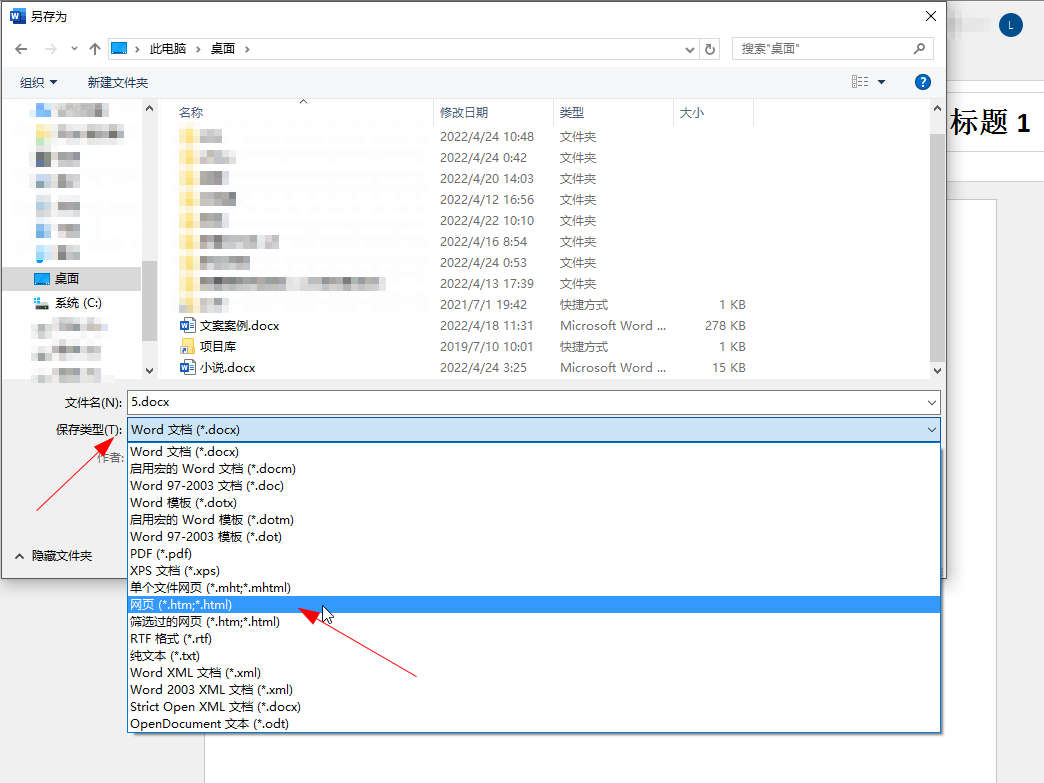Click the 系统 (C:) drive icon
The image size is (1044, 783).
pyautogui.click(x=41, y=304)
